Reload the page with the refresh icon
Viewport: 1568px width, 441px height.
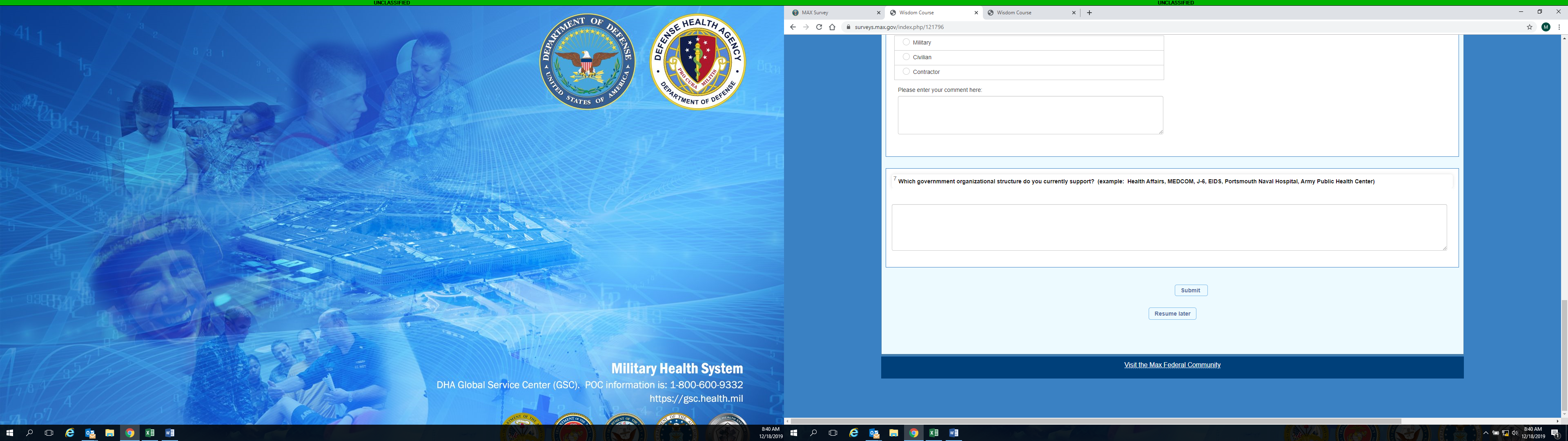coord(819,27)
